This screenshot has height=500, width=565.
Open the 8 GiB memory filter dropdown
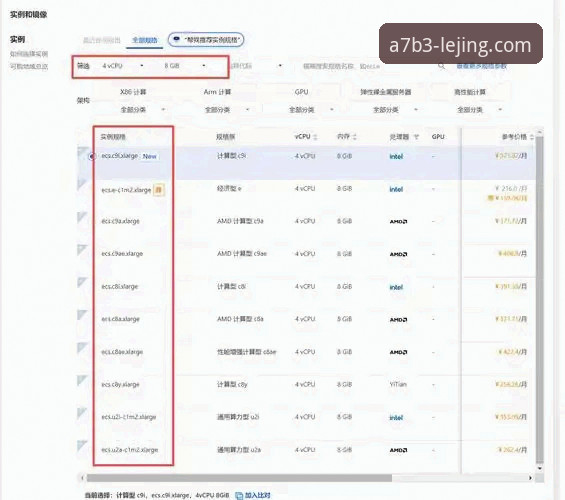pyautogui.click(x=185, y=66)
